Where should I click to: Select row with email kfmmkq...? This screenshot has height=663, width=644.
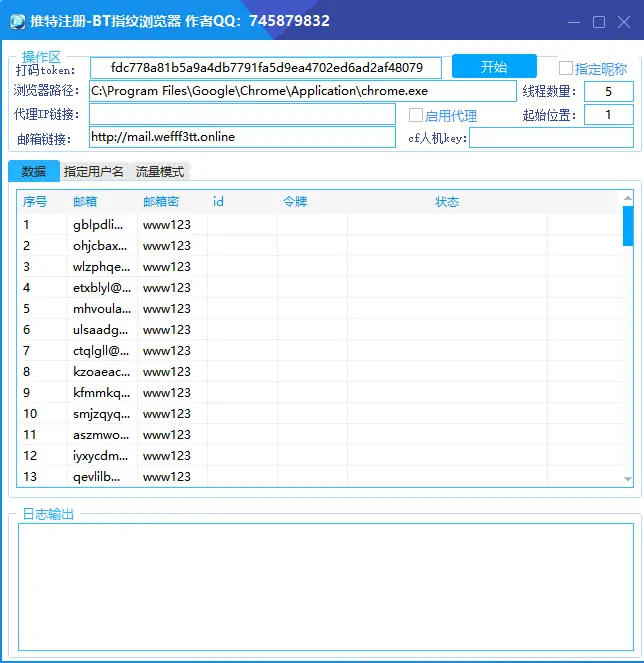coord(321,393)
